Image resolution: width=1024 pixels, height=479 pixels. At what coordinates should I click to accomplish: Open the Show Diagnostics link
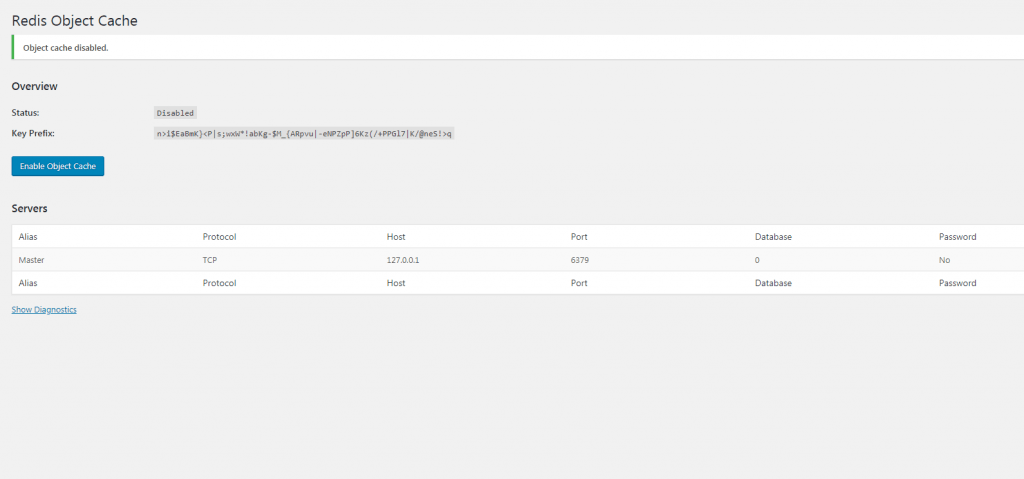[x=44, y=310]
